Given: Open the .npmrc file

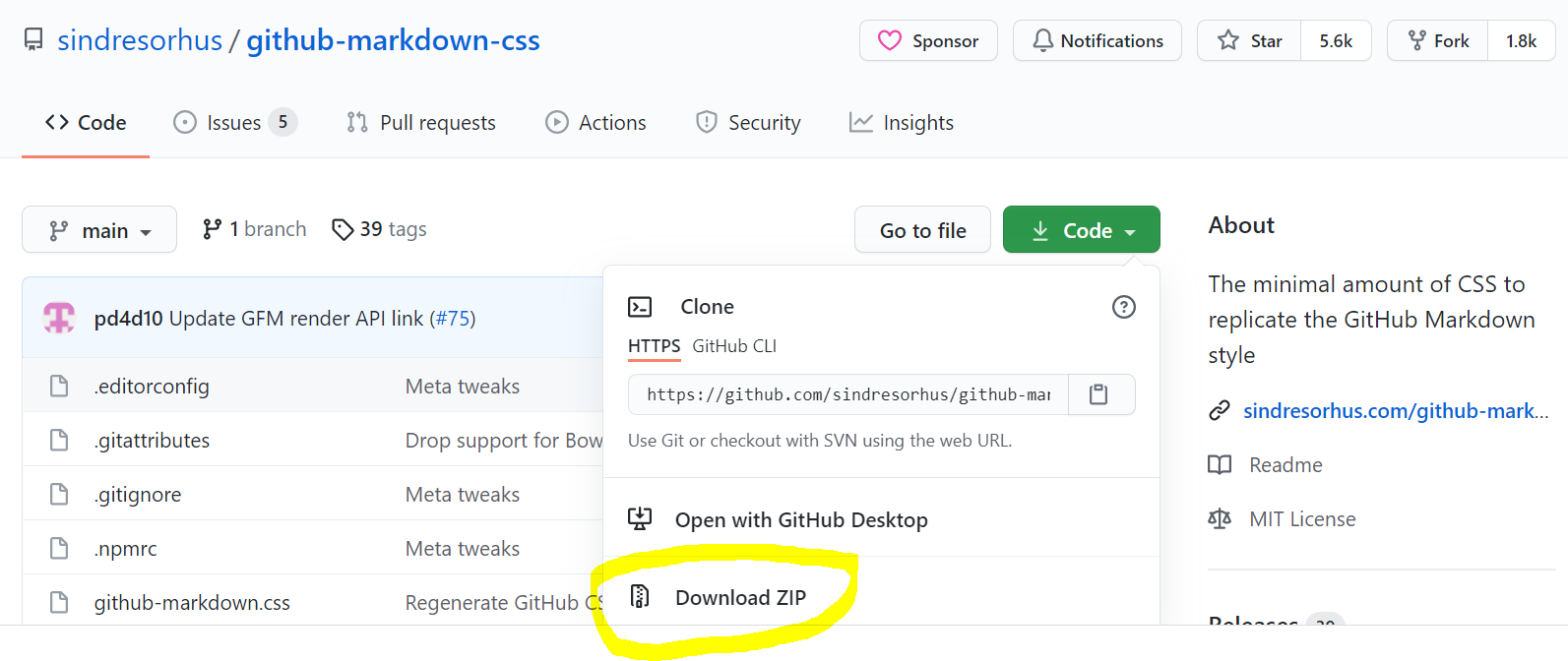Looking at the screenshot, I should [126, 549].
